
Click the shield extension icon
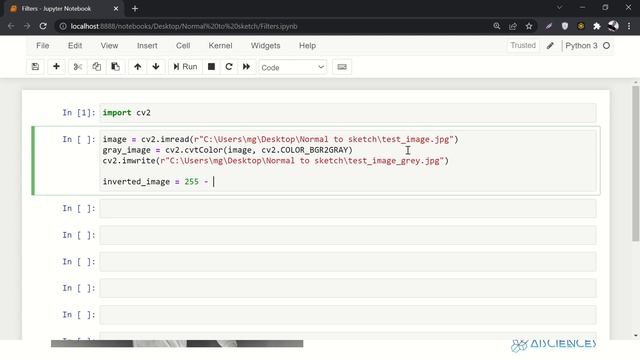565,26
